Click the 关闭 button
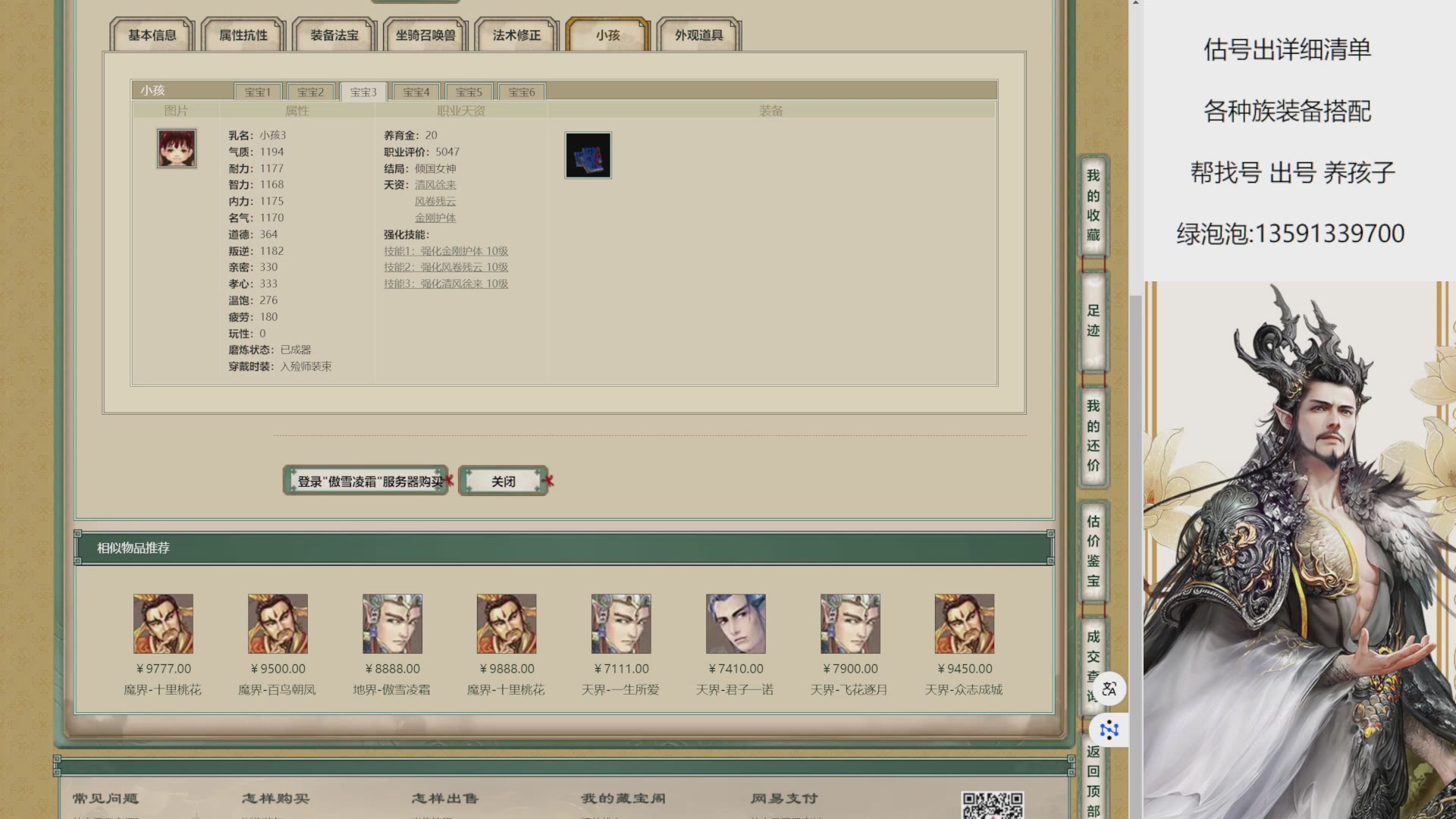1456x819 pixels. point(503,481)
